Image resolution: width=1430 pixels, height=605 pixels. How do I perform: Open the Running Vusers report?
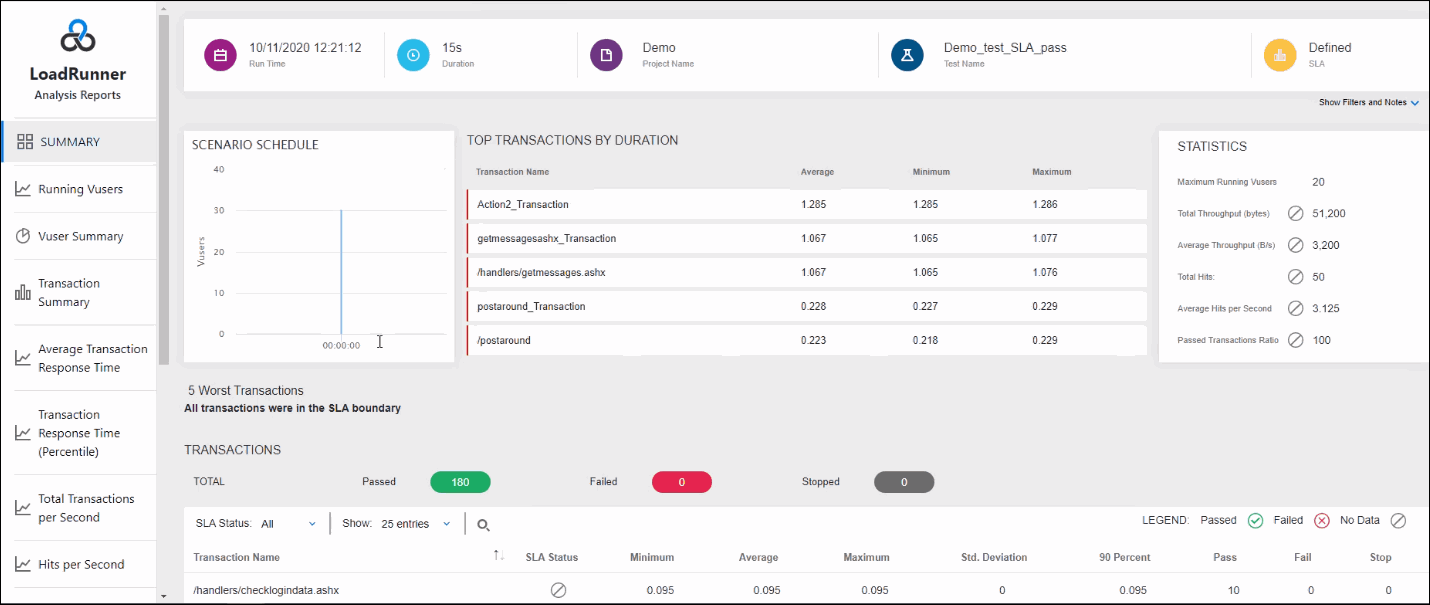coord(80,189)
